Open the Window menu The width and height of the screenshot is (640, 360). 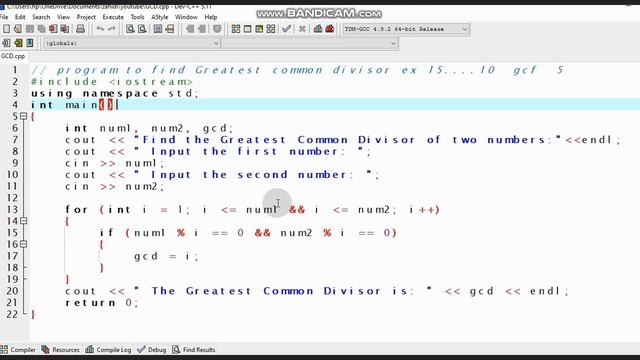186,17
